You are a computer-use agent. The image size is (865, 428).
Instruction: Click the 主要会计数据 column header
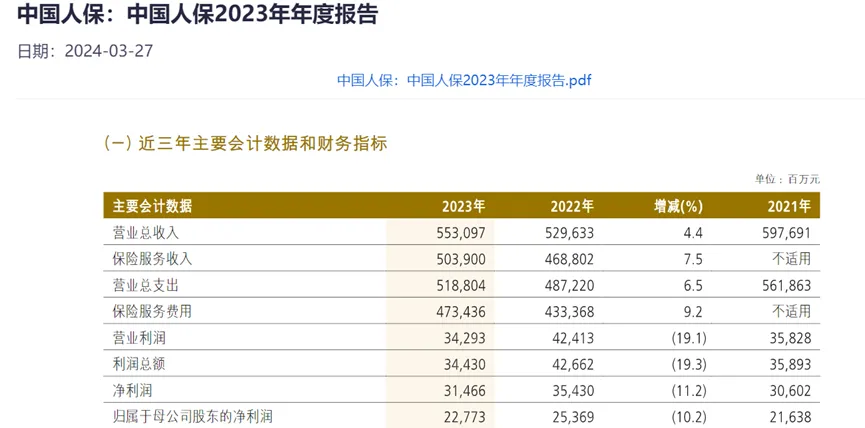pyautogui.click(x=152, y=206)
